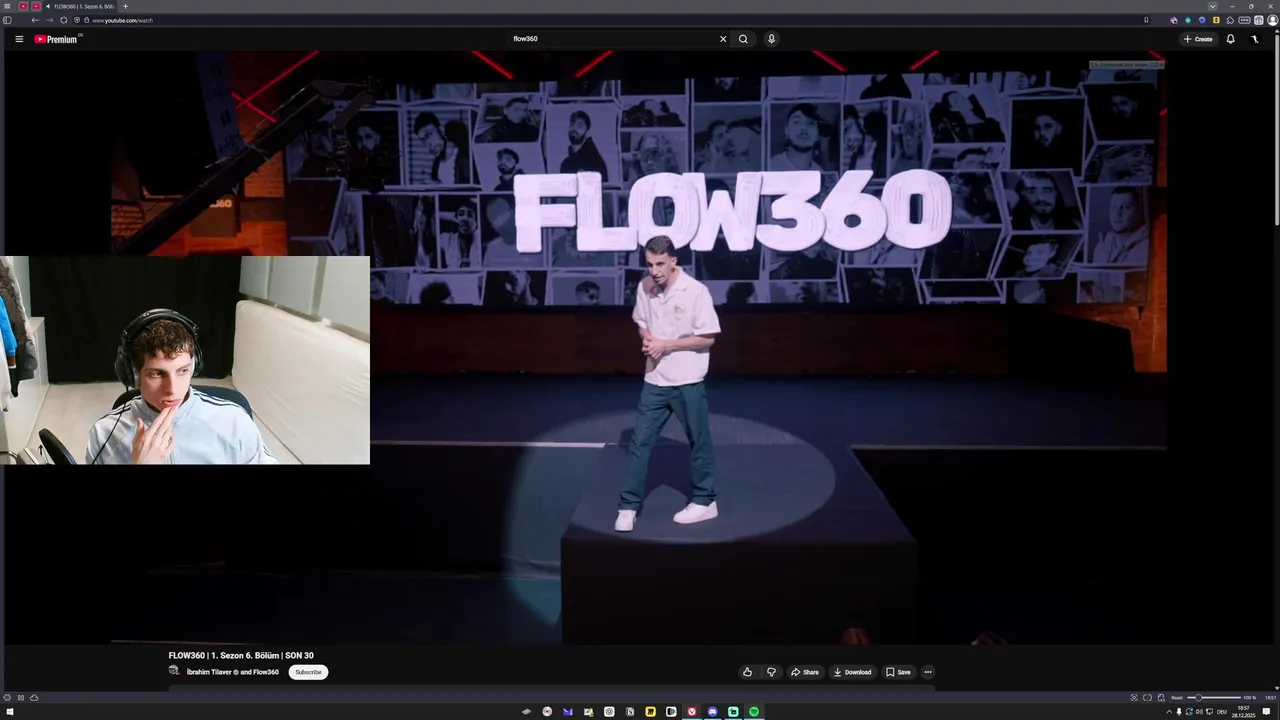Open the tracker shield icon
This screenshot has height=720, width=1280.
point(77,20)
